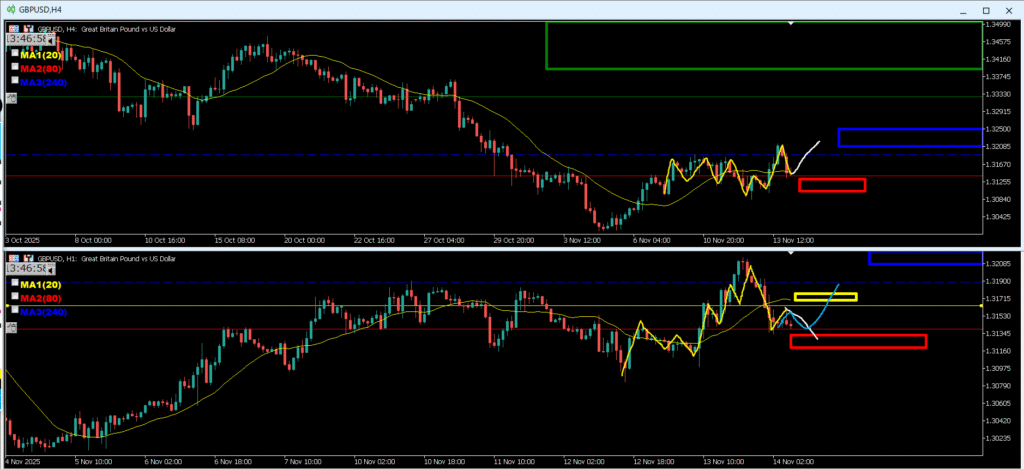
Task: Toggle the MA3(240) checkbox in the H1 chart
Action: pos(14,310)
